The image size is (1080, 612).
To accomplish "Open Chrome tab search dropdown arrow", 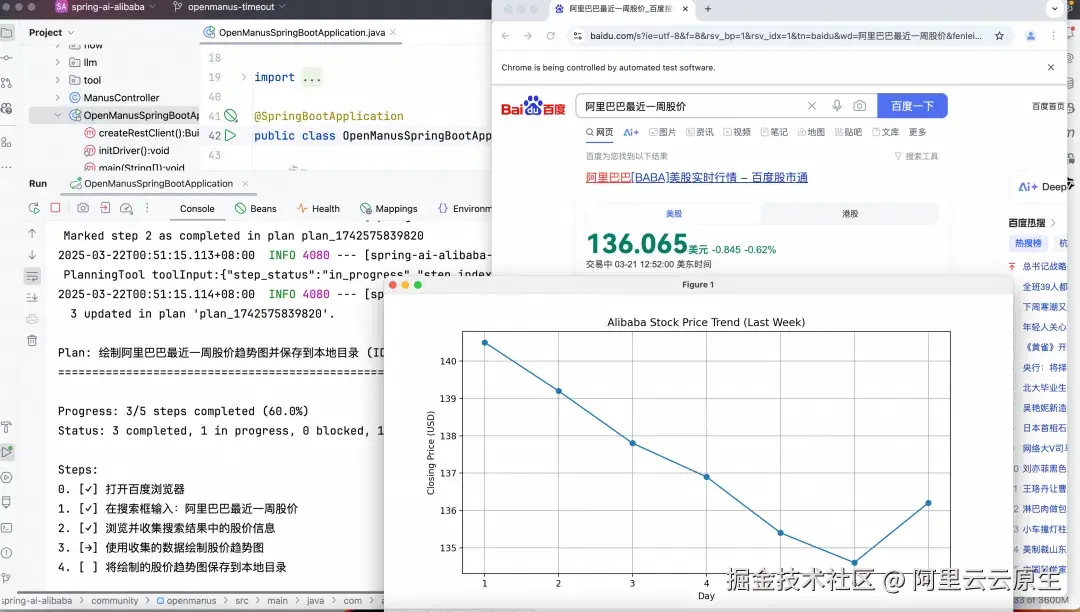I will point(1055,9).
